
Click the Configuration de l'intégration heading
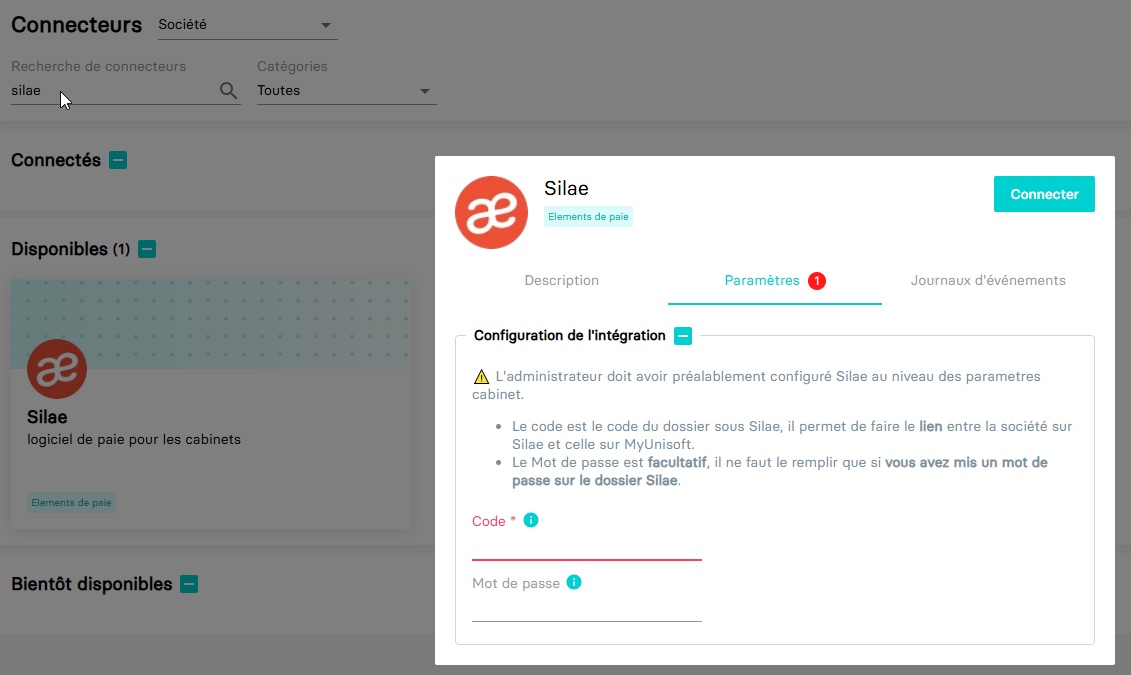[x=570, y=335]
